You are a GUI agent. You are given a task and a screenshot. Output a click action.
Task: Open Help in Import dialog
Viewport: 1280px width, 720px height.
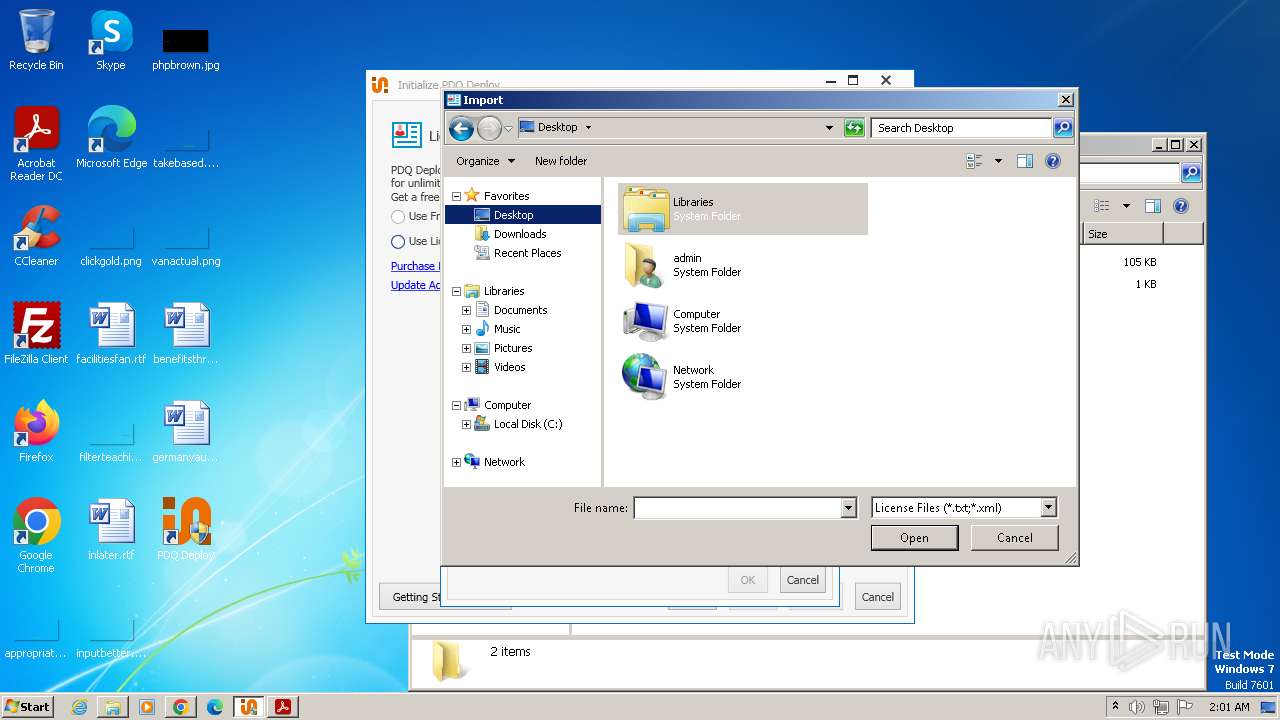pos(1052,161)
